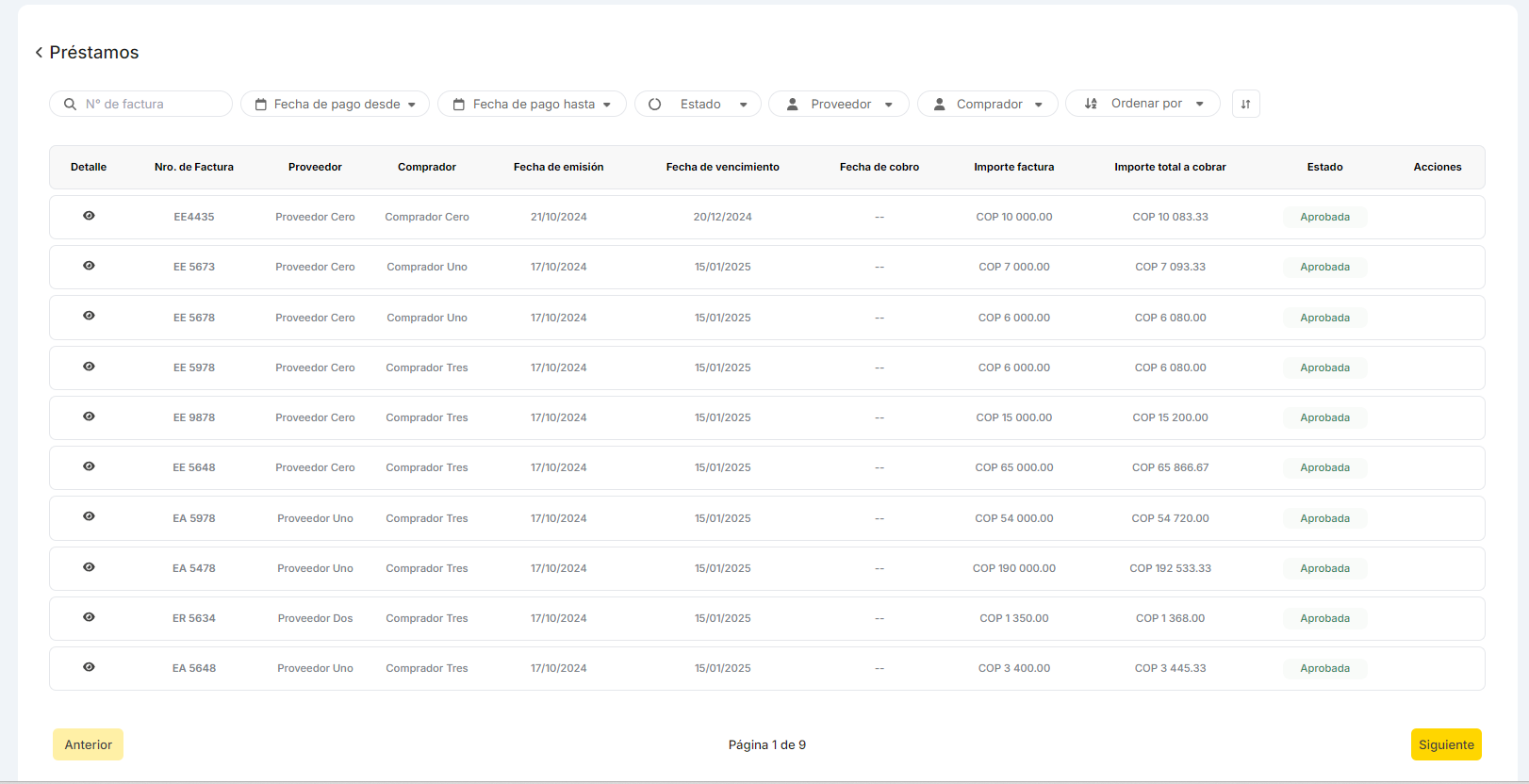The width and height of the screenshot is (1529, 784).
Task: Click the Importe factura column header
Action: (1013, 167)
